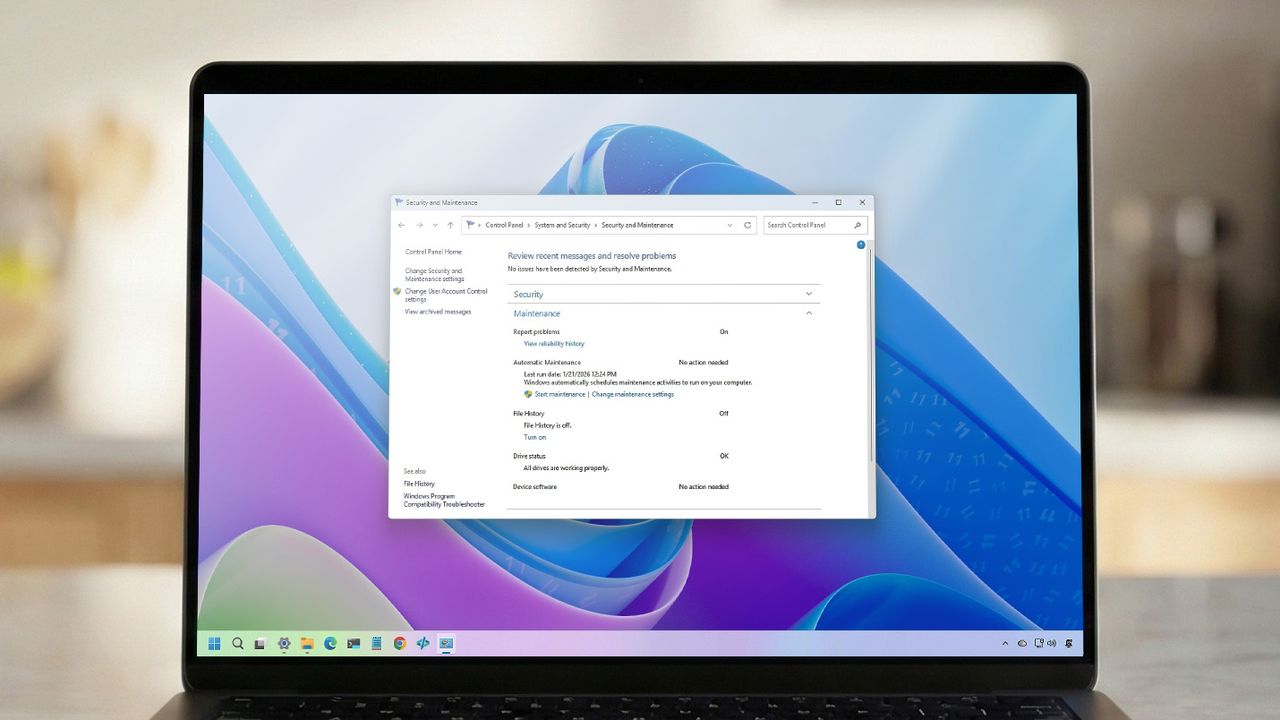Click the search magnifier in the Control Panel search box
The height and width of the screenshot is (720, 1280).
tap(858, 225)
